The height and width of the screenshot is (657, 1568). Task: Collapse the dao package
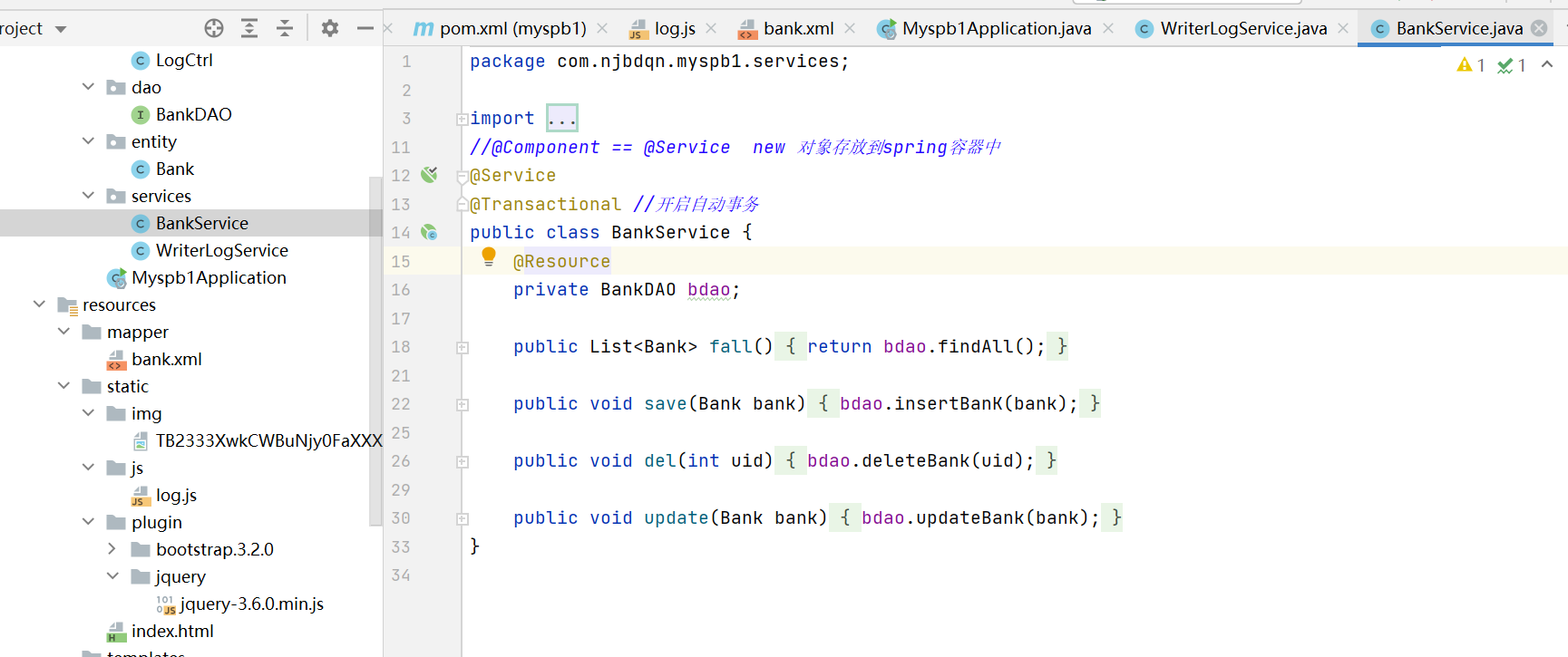click(x=88, y=87)
